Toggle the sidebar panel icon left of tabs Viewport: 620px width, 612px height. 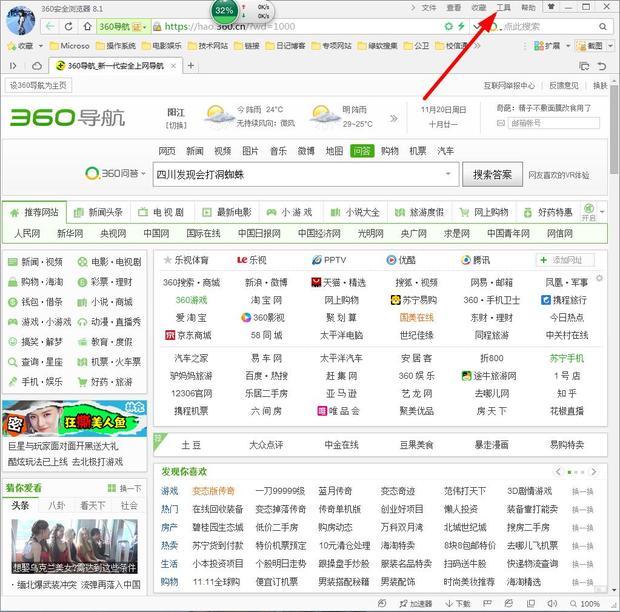[x=13, y=66]
